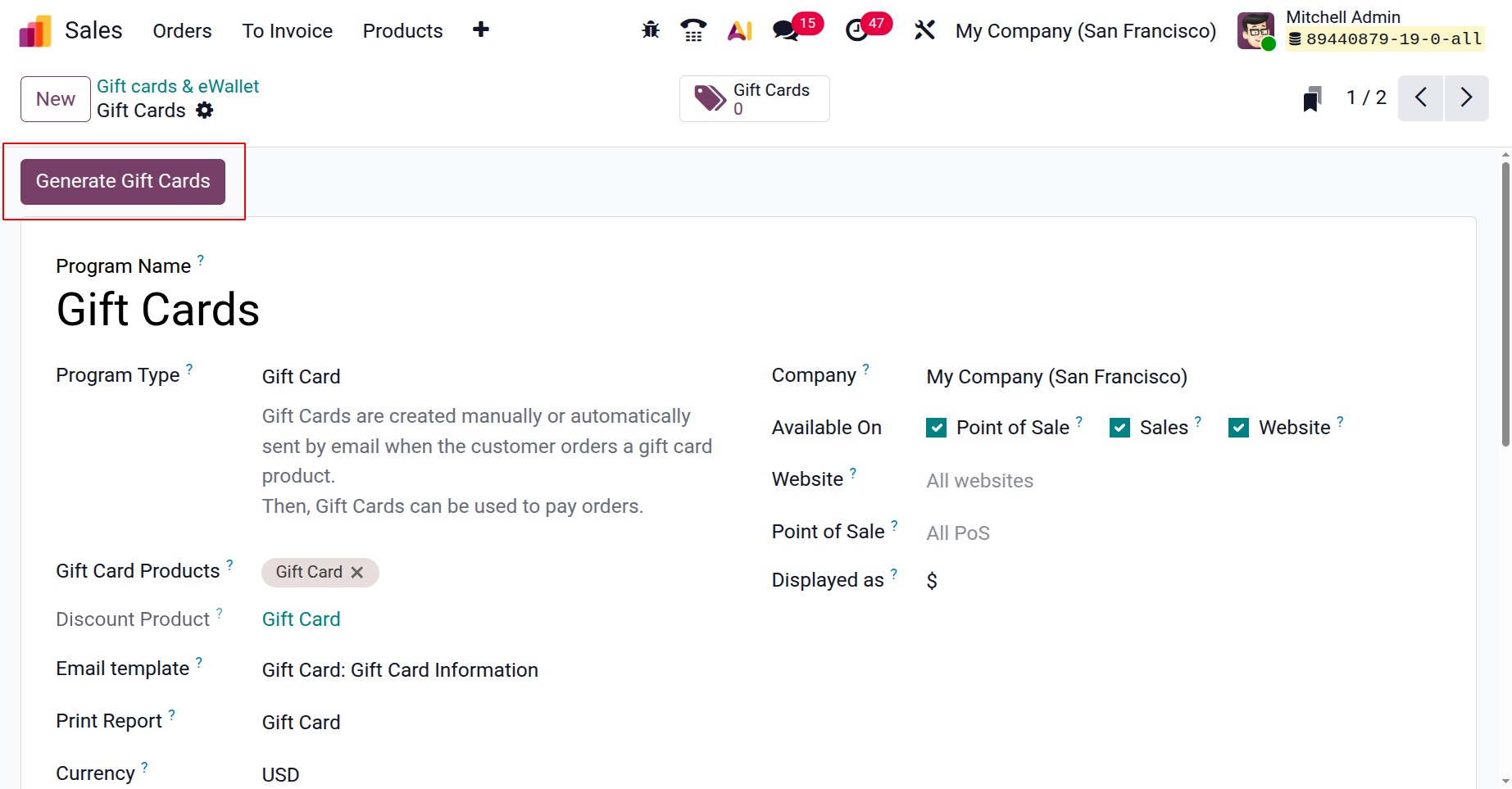Click the Gift Cards gear actions icon

205,111
